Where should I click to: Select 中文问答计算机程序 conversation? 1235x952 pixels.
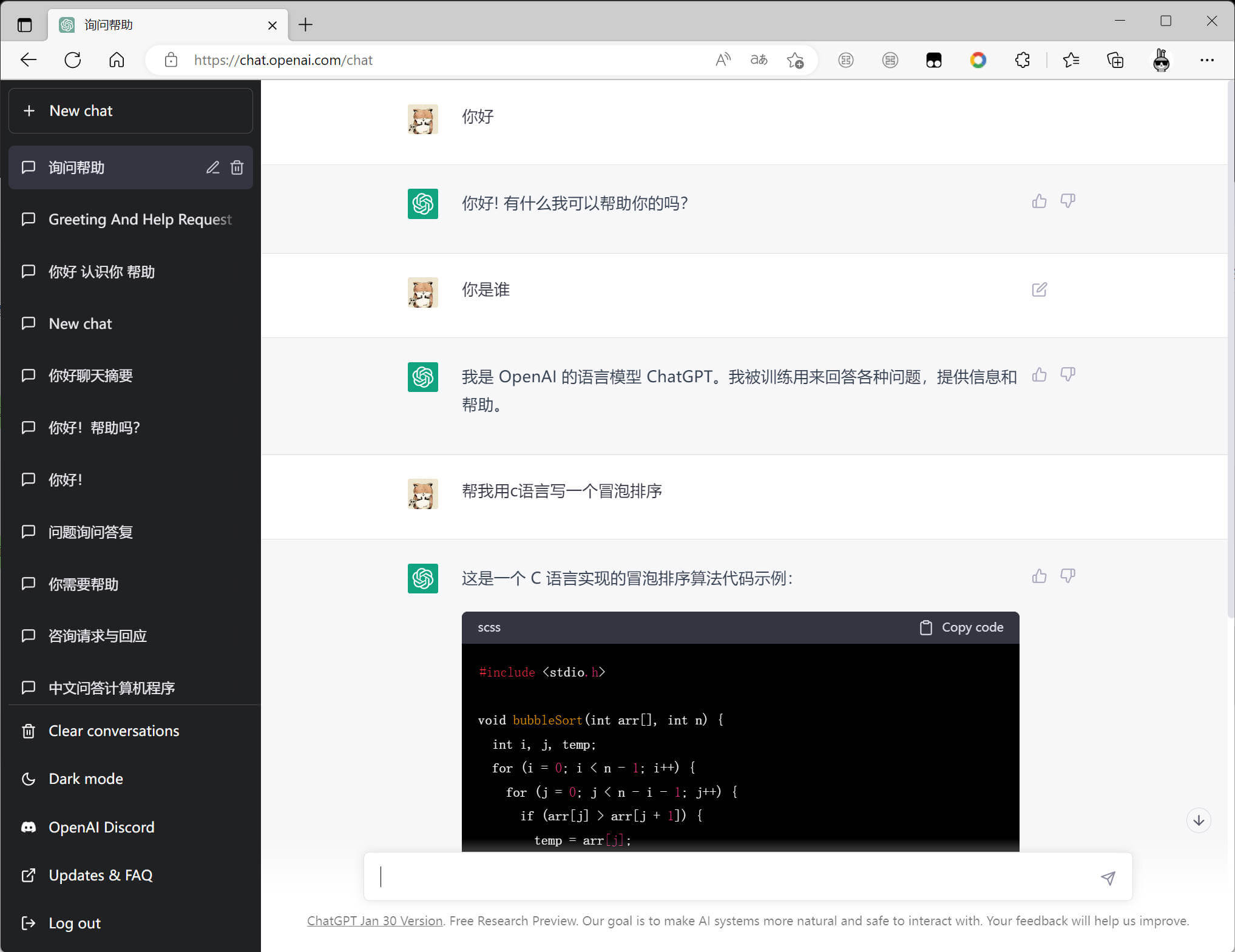(112, 687)
